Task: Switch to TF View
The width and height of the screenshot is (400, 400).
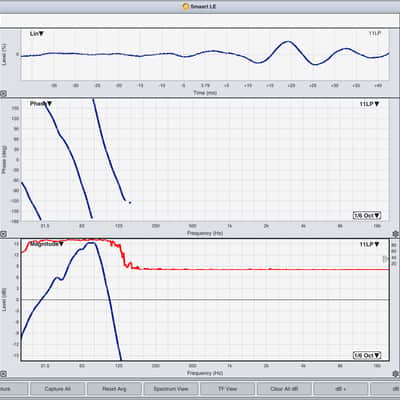Action: point(227,389)
